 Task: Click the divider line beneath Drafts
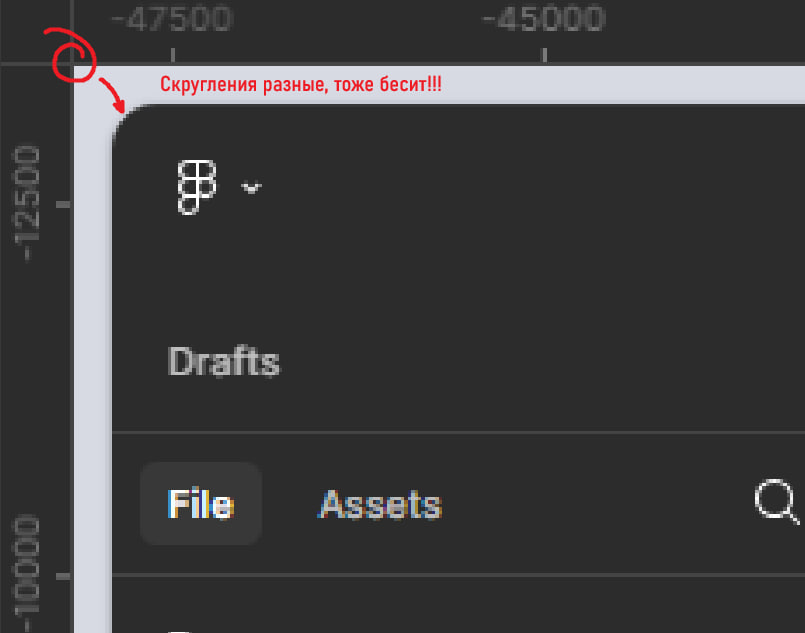[458, 433]
